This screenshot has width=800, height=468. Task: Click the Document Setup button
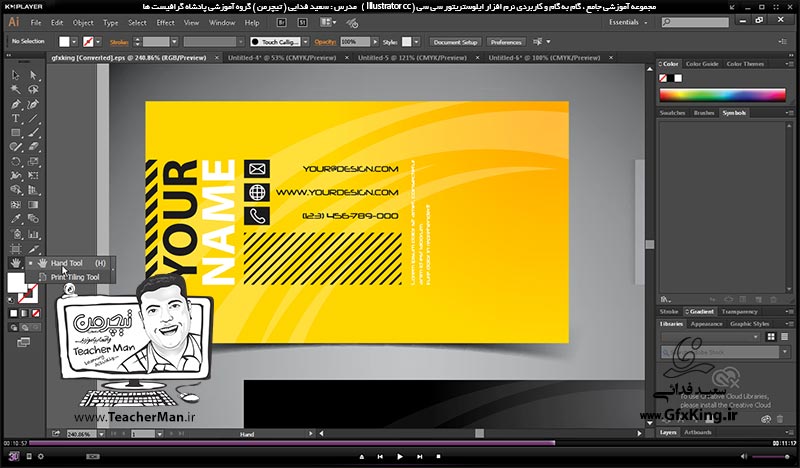pyautogui.click(x=455, y=42)
